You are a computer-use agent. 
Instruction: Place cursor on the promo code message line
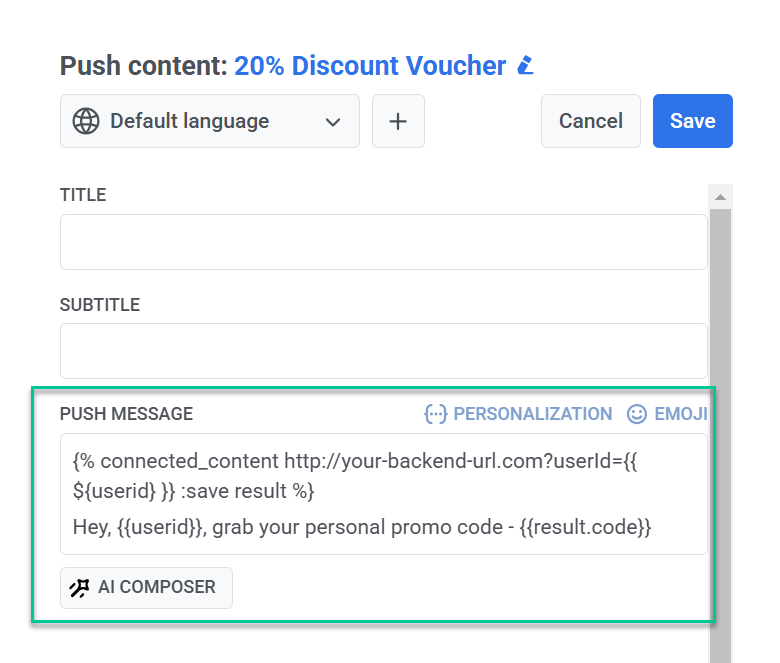pos(362,526)
